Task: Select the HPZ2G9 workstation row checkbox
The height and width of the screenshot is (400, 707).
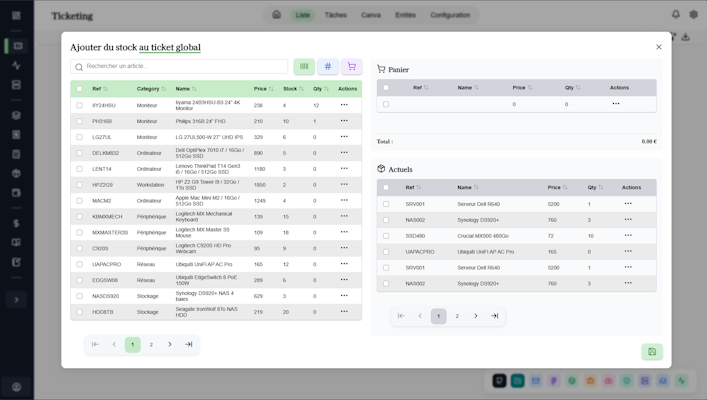Action: point(80,185)
